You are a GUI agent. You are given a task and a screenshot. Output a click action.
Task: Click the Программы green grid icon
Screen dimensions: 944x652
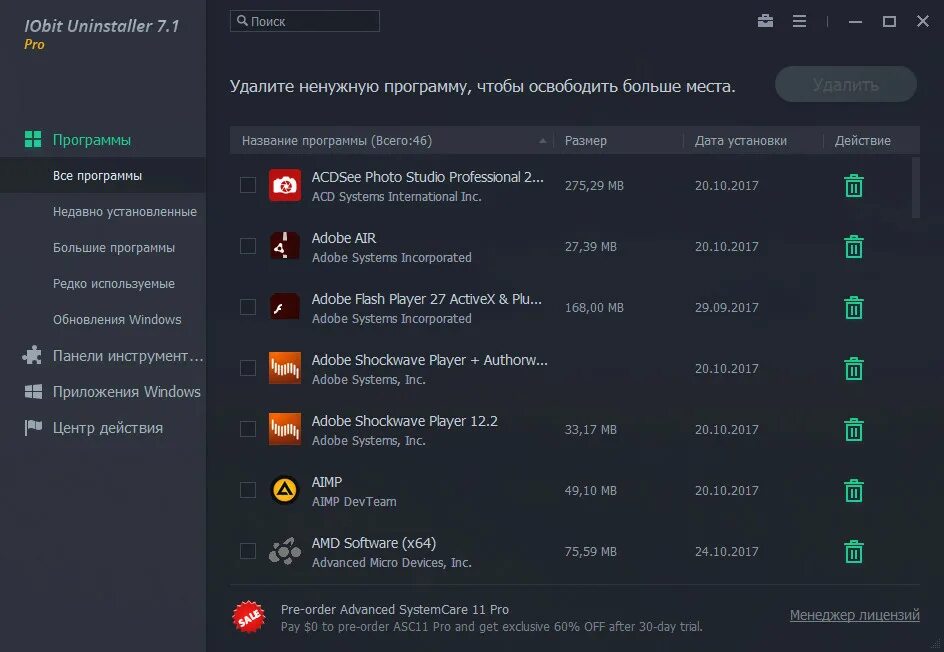(x=33, y=139)
